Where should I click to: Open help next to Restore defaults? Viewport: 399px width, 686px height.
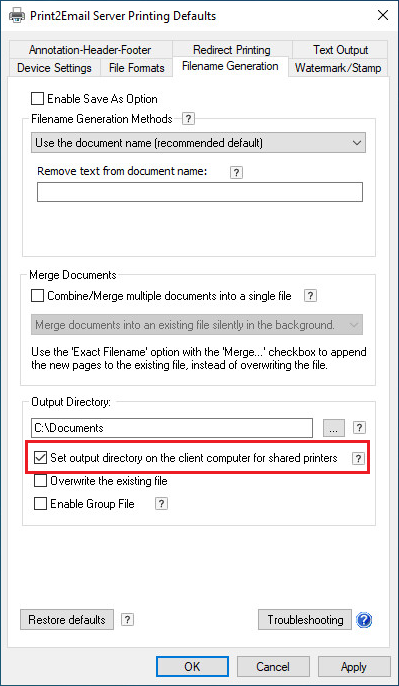tap(127, 620)
